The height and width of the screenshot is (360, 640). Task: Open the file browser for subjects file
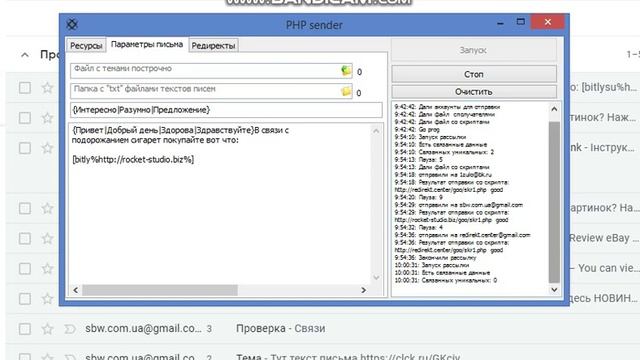pos(346,71)
